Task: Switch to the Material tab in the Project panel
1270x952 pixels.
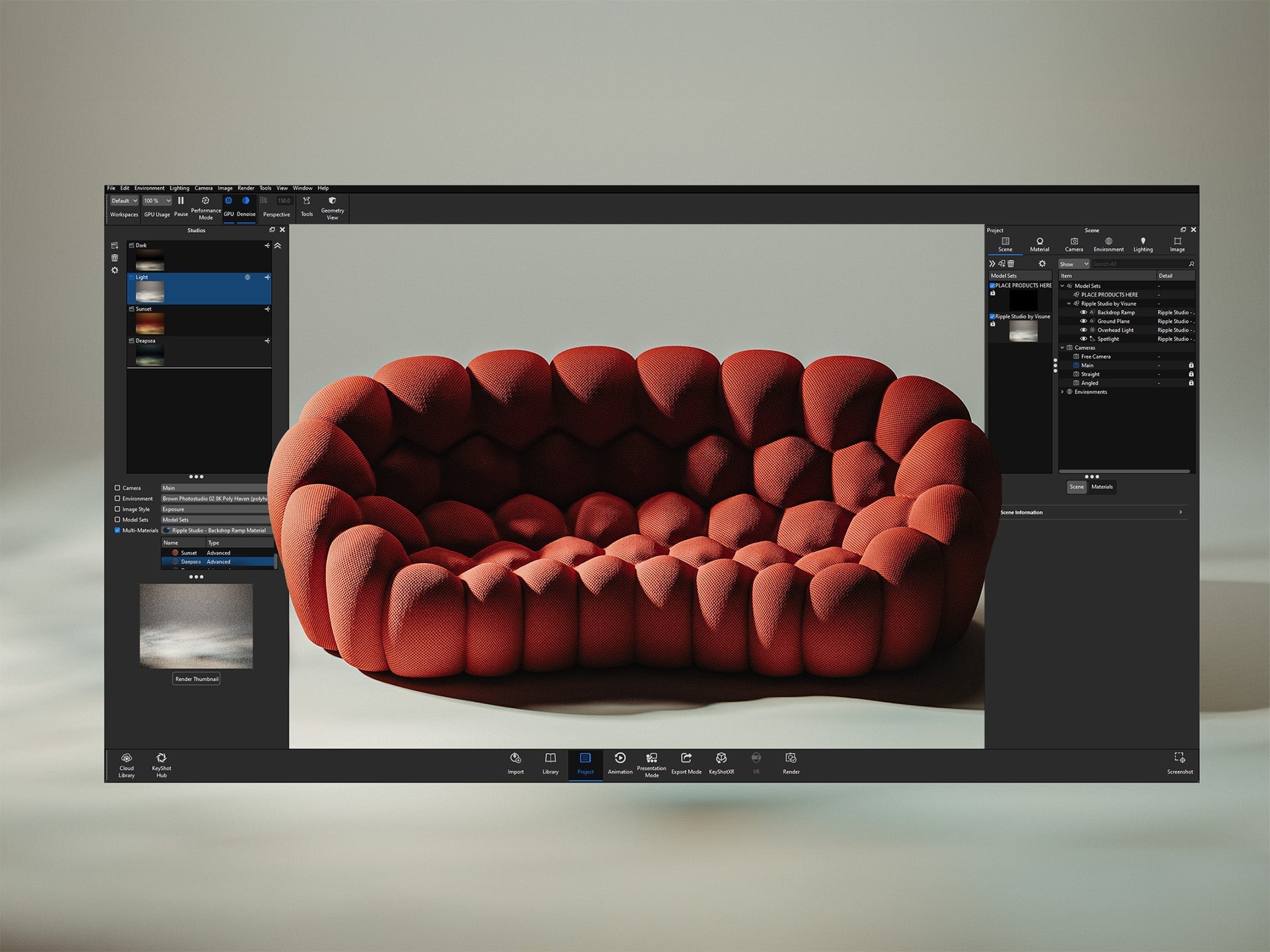Action: [x=1040, y=243]
